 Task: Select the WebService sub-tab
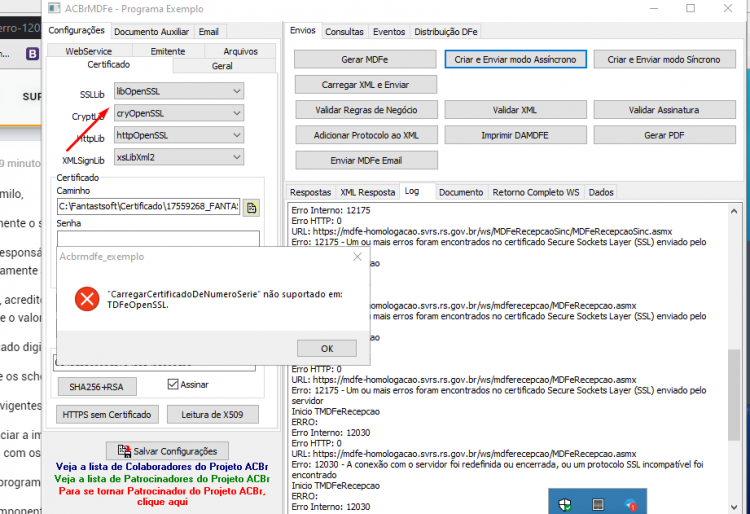[x=88, y=51]
